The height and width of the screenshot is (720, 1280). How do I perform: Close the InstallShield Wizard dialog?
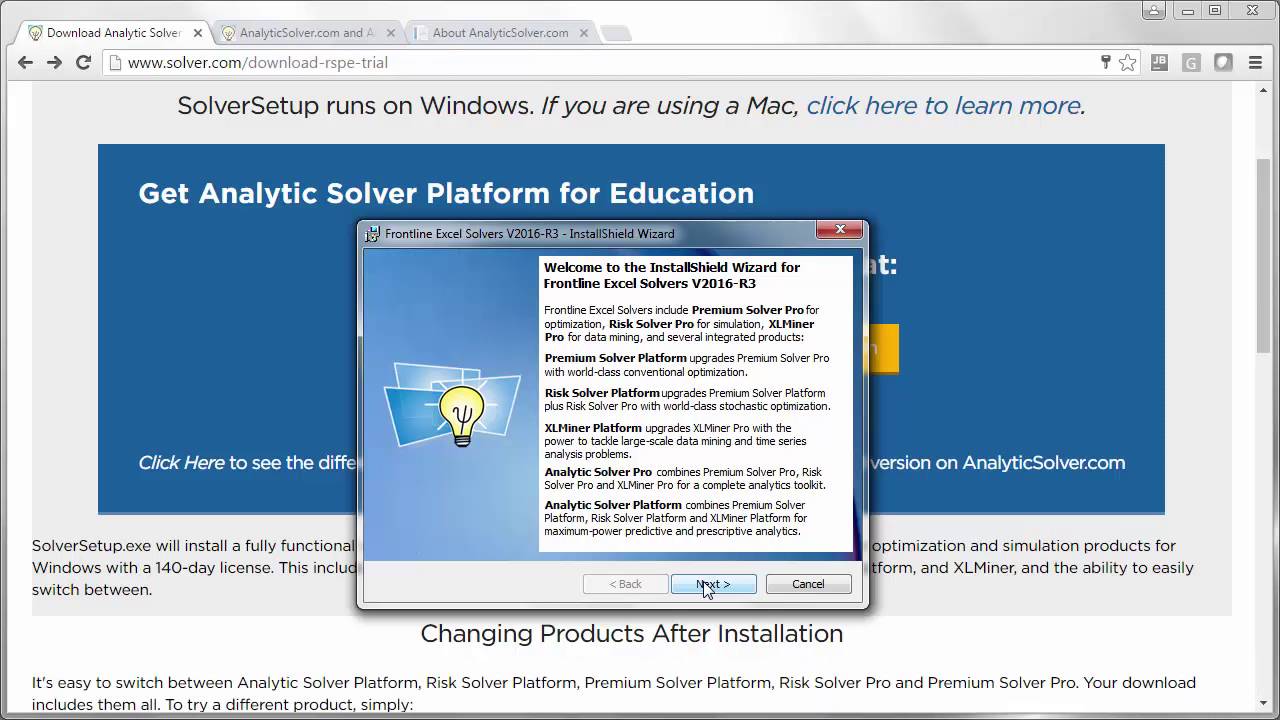click(x=840, y=230)
